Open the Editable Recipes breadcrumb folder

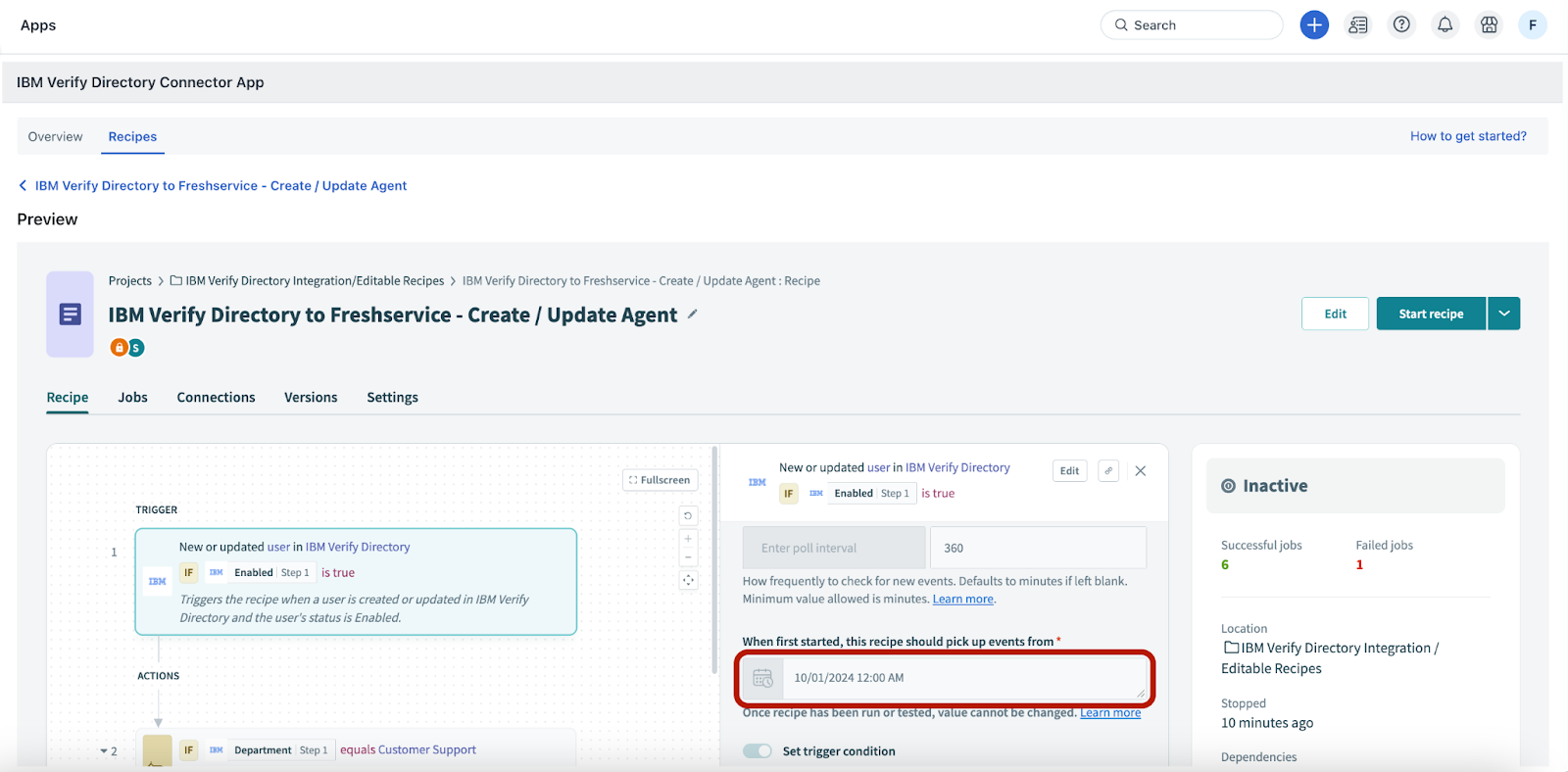[x=315, y=280]
